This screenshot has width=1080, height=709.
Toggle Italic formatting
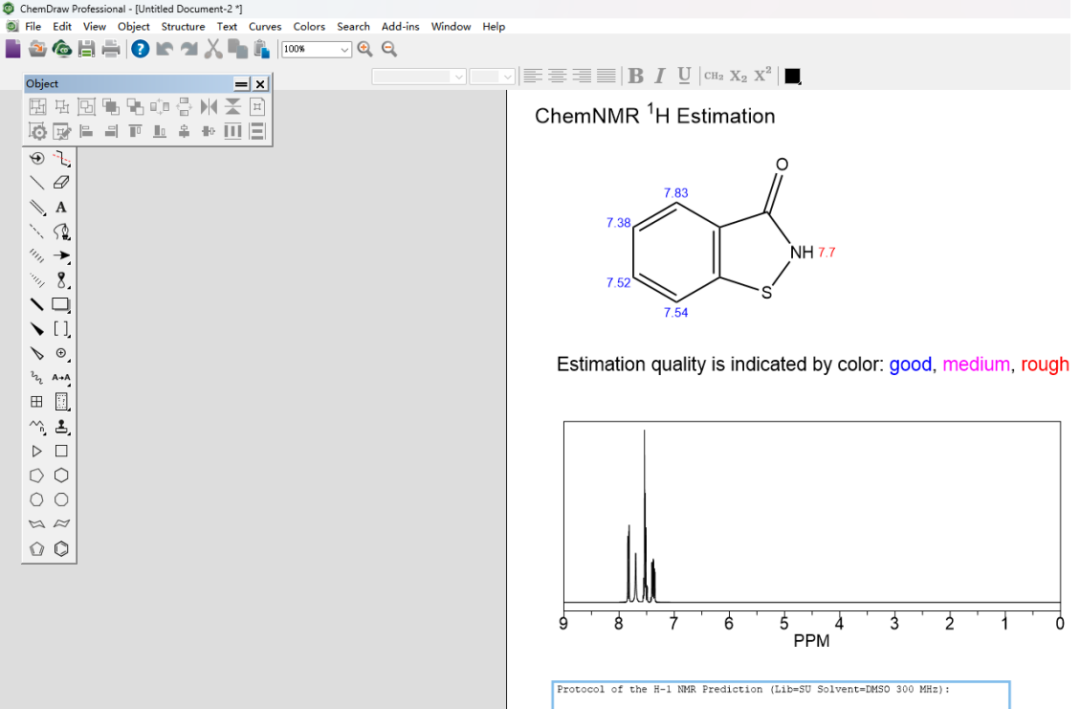pyautogui.click(x=660, y=76)
